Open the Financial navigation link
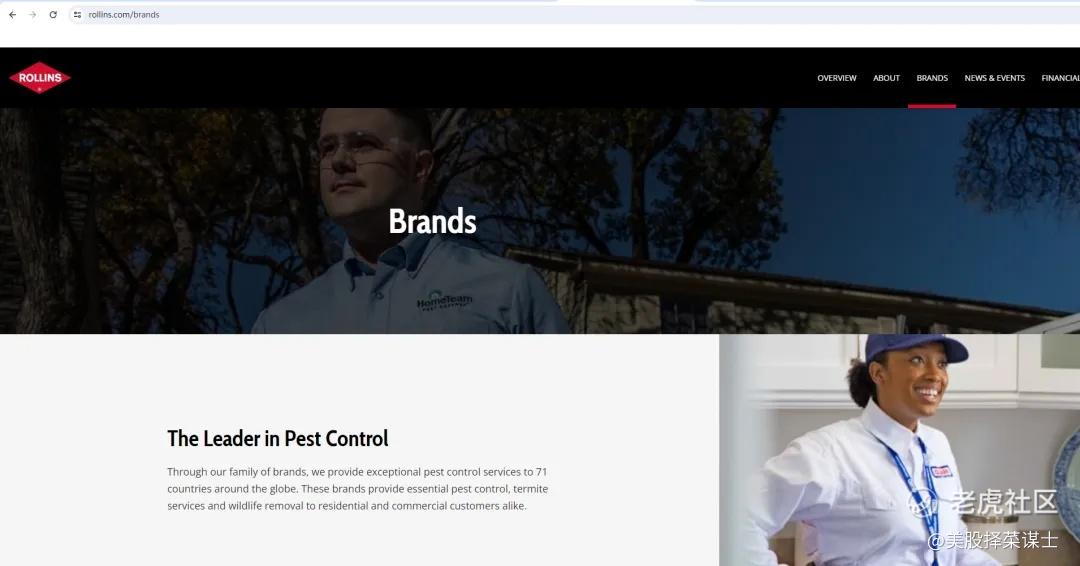Image resolution: width=1080 pixels, height=566 pixels. click(x=1061, y=78)
